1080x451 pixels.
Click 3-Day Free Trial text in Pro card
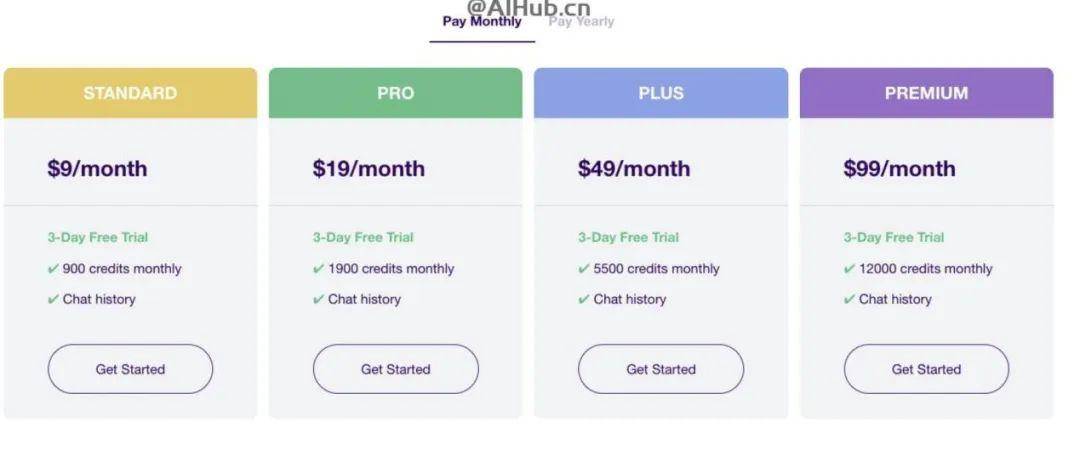tap(363, 238)
